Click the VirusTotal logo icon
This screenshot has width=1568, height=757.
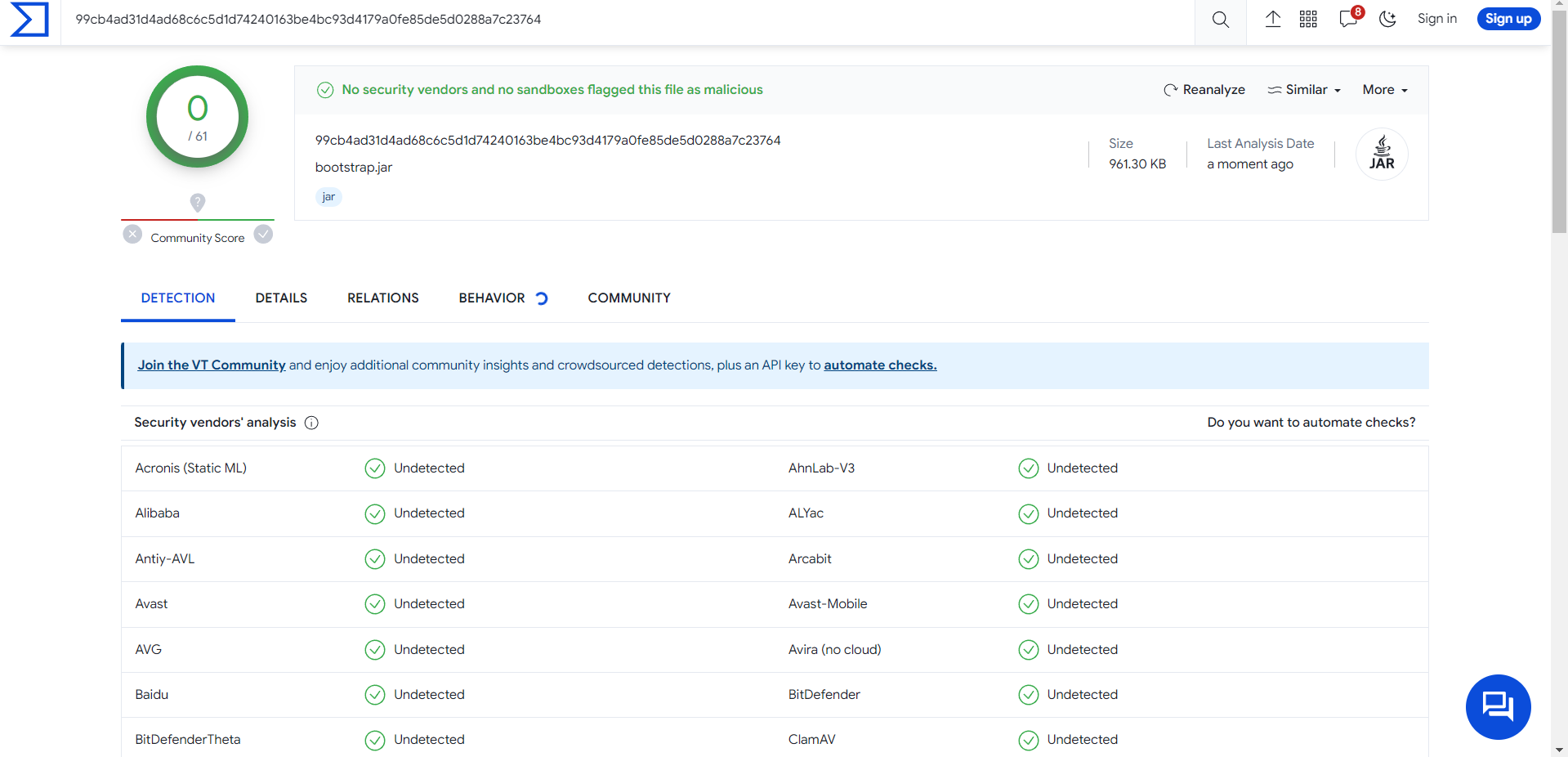point(29,20)
